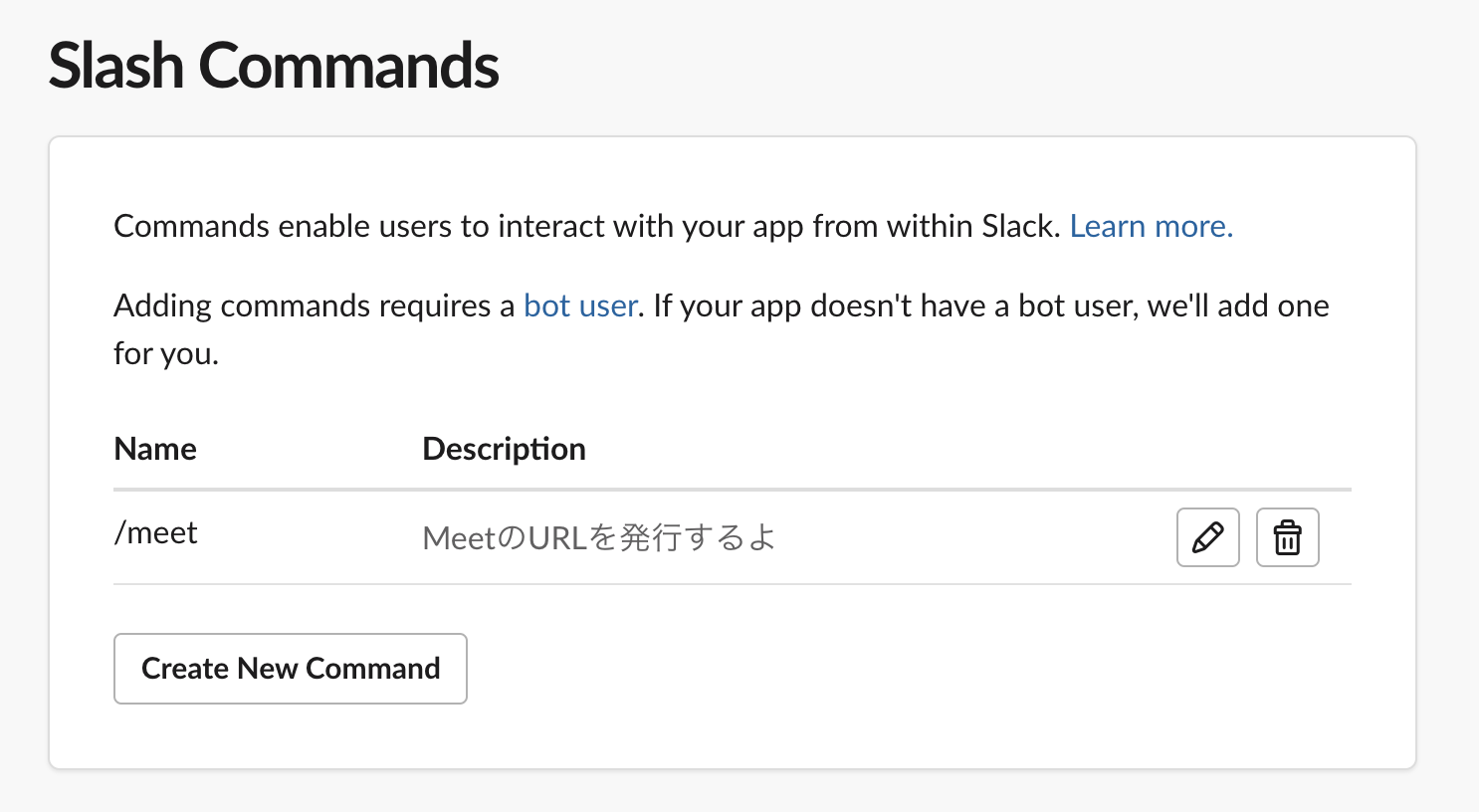Screen dimensions: 1479x812
Task: Open the Learn more link
Action: (x=1152, y=226)
